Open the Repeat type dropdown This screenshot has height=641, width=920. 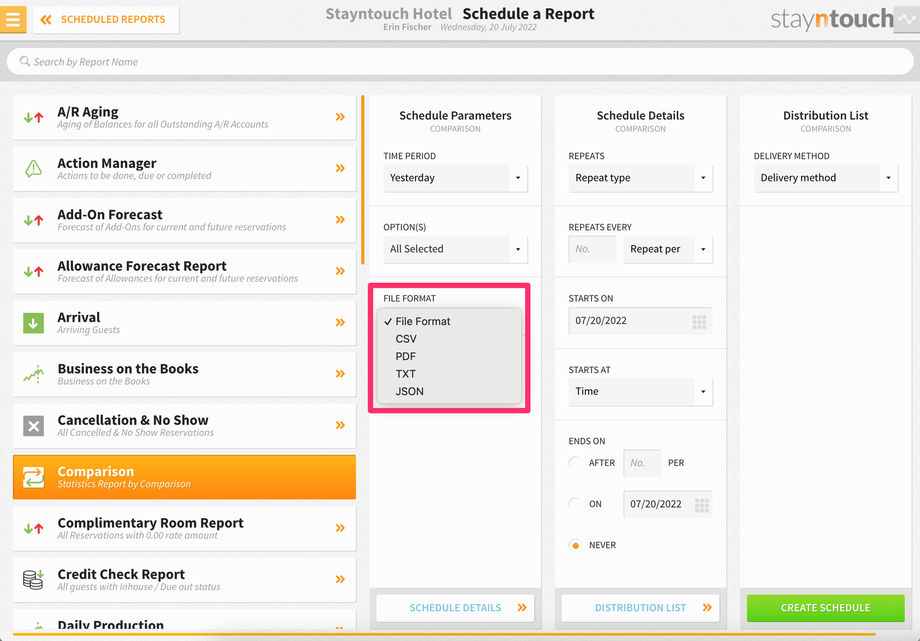(640, 178)
